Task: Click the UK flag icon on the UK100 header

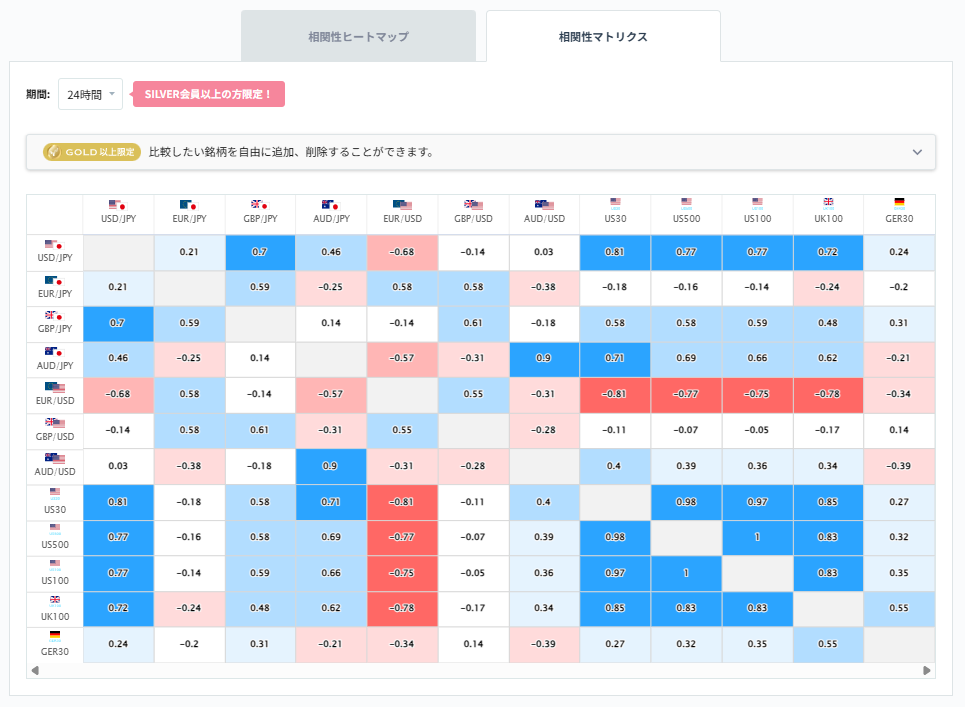Action: point(828,205)
